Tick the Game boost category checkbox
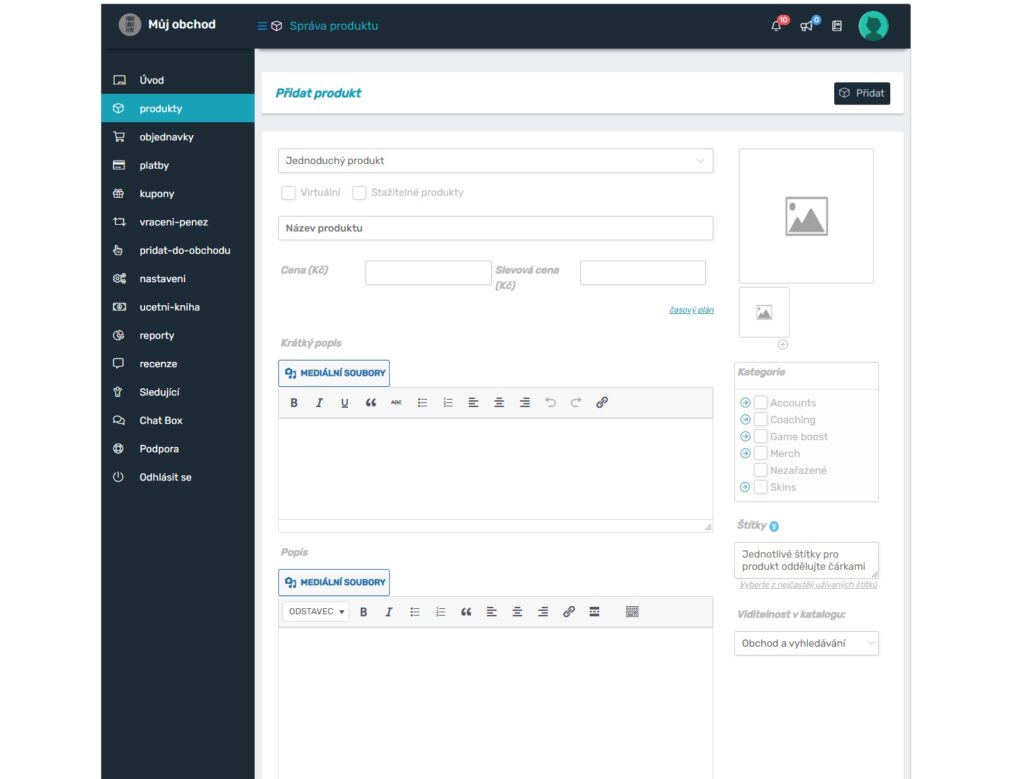The width and height of the screenshot is (1024, 779). (761, 437)
